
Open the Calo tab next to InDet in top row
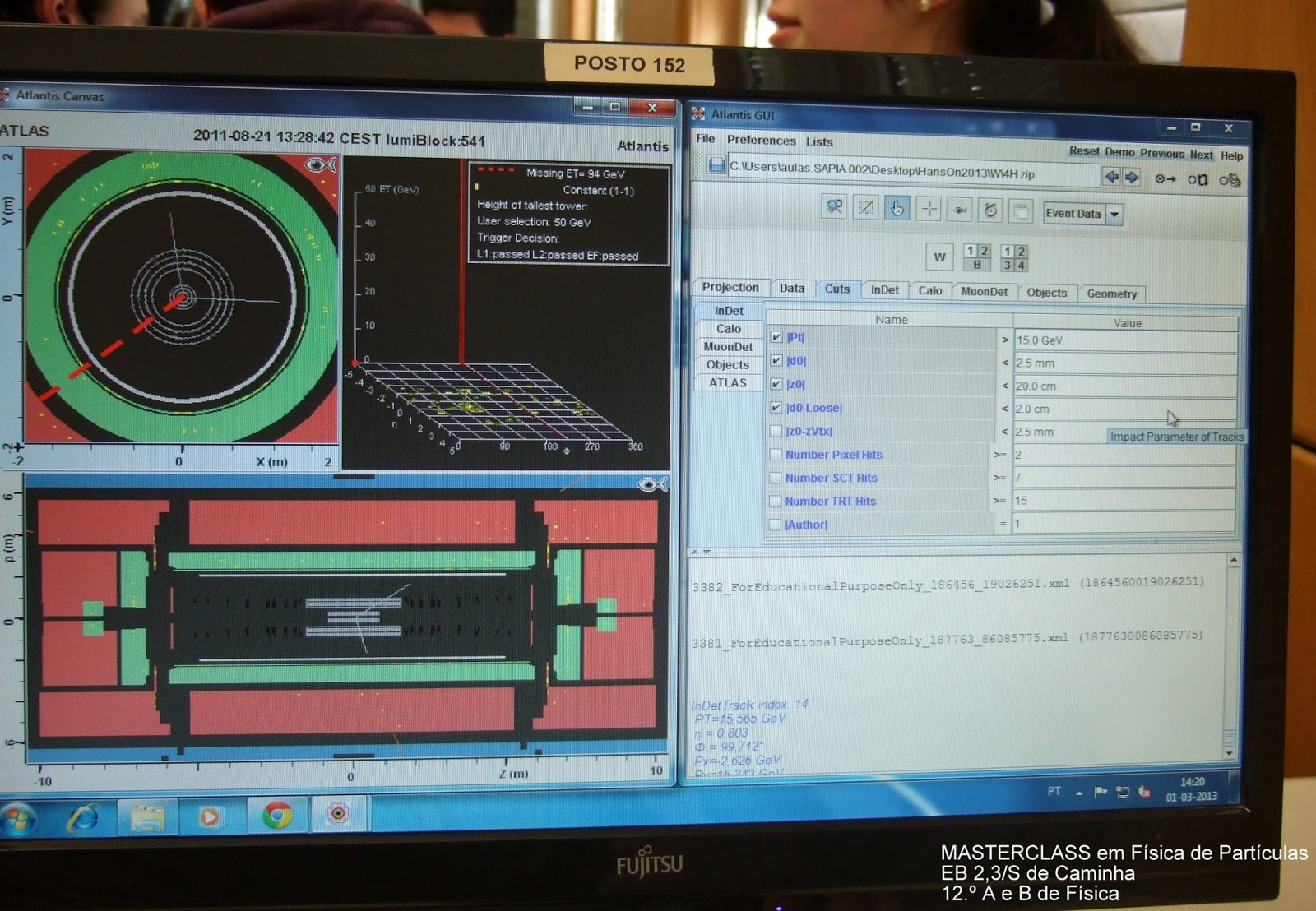click(x=930, y=290)
